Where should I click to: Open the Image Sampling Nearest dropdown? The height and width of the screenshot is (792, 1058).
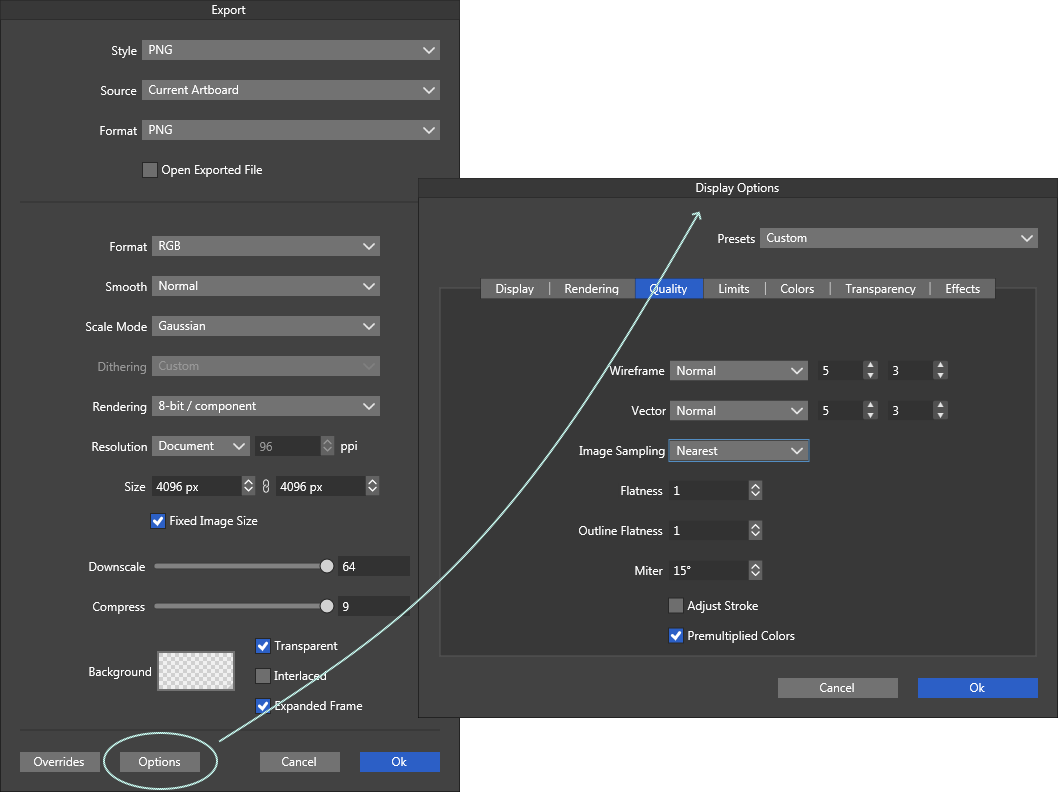click(739, 451)
